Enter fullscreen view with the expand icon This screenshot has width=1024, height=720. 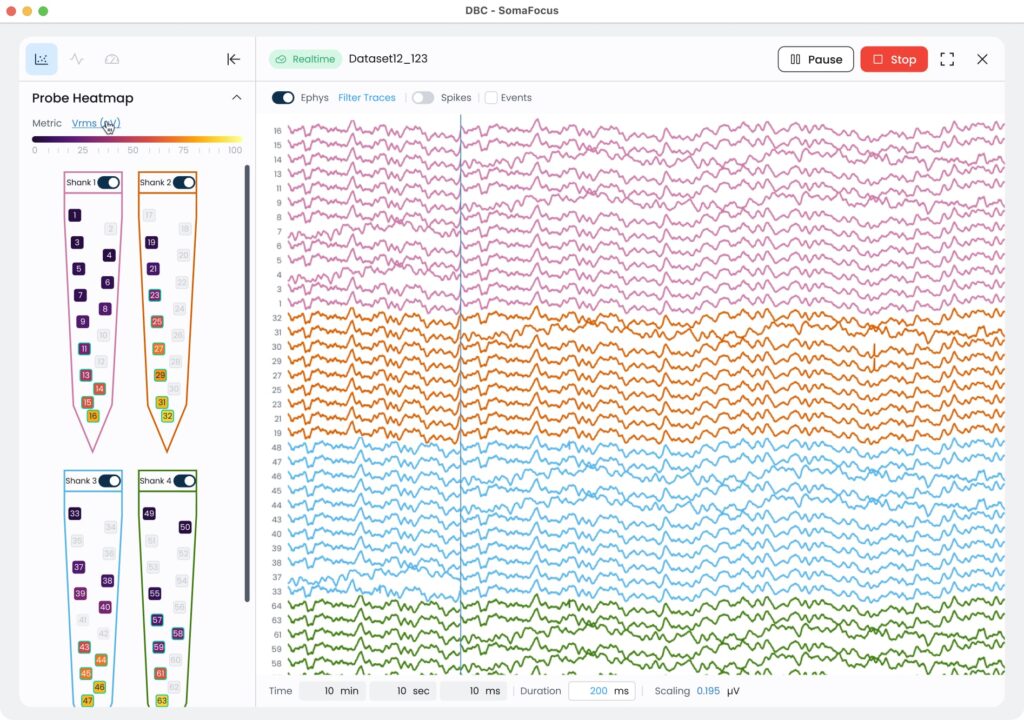coord(947,59)
